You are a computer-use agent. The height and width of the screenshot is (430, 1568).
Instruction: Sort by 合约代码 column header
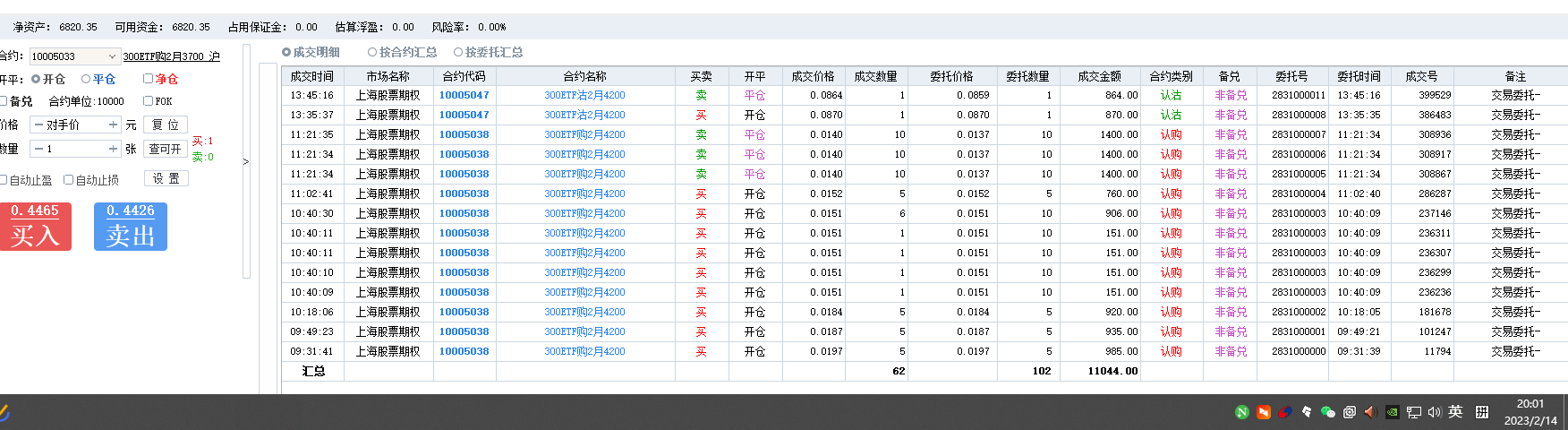464,76
